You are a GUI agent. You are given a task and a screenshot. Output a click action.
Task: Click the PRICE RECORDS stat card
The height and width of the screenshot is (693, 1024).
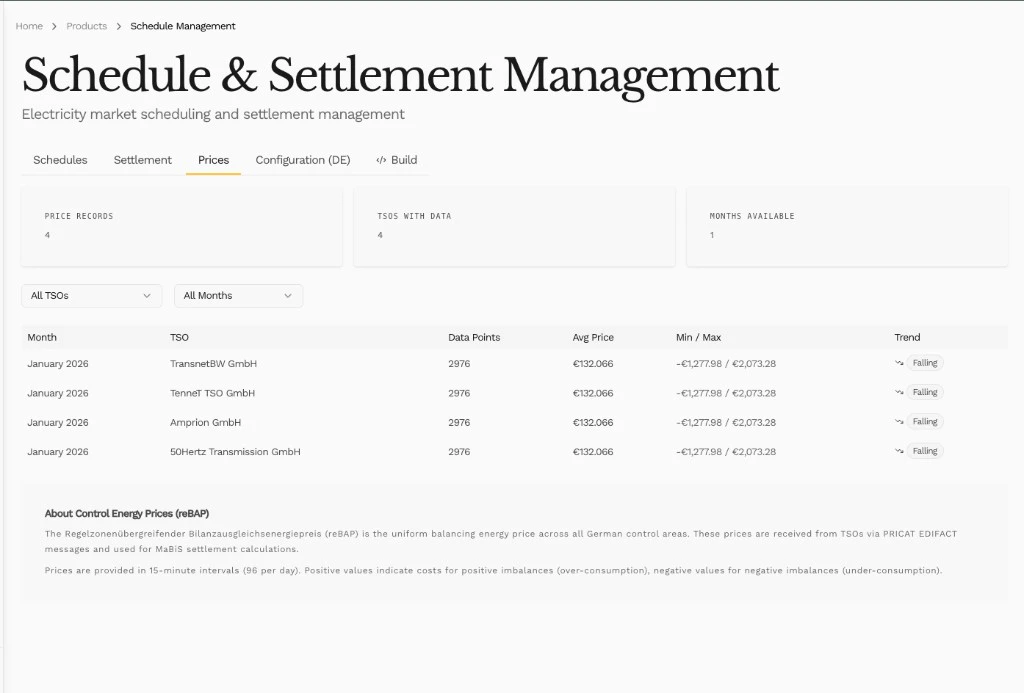point(181,226)
